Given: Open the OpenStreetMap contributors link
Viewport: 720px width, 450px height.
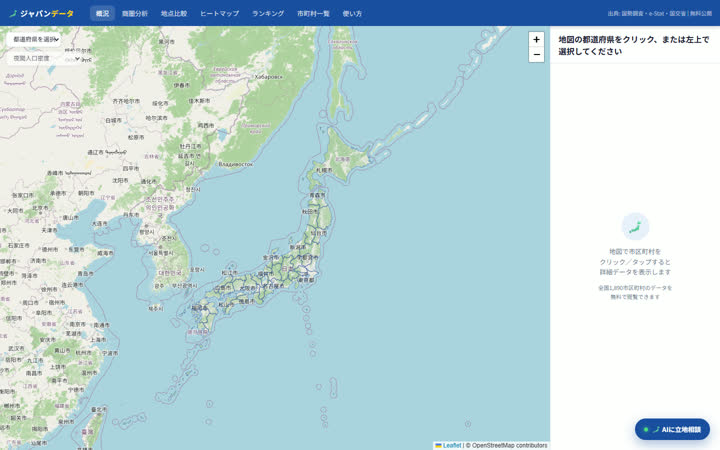Looking at the screenshot, I should [509, 445].
